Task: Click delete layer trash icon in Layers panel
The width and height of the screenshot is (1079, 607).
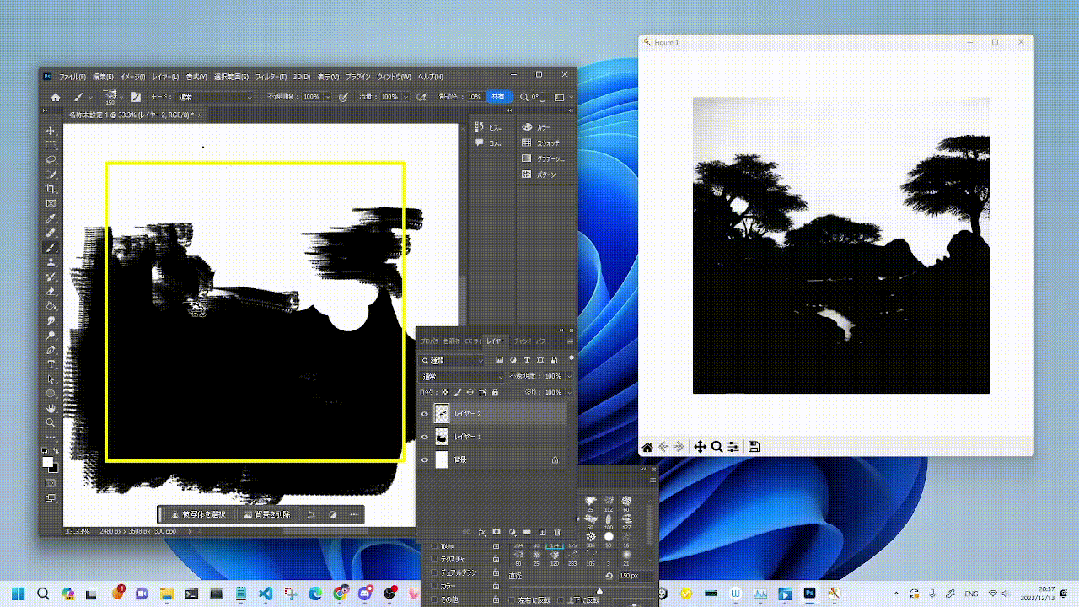Action: pyautogui.click(x=557, y=532)
